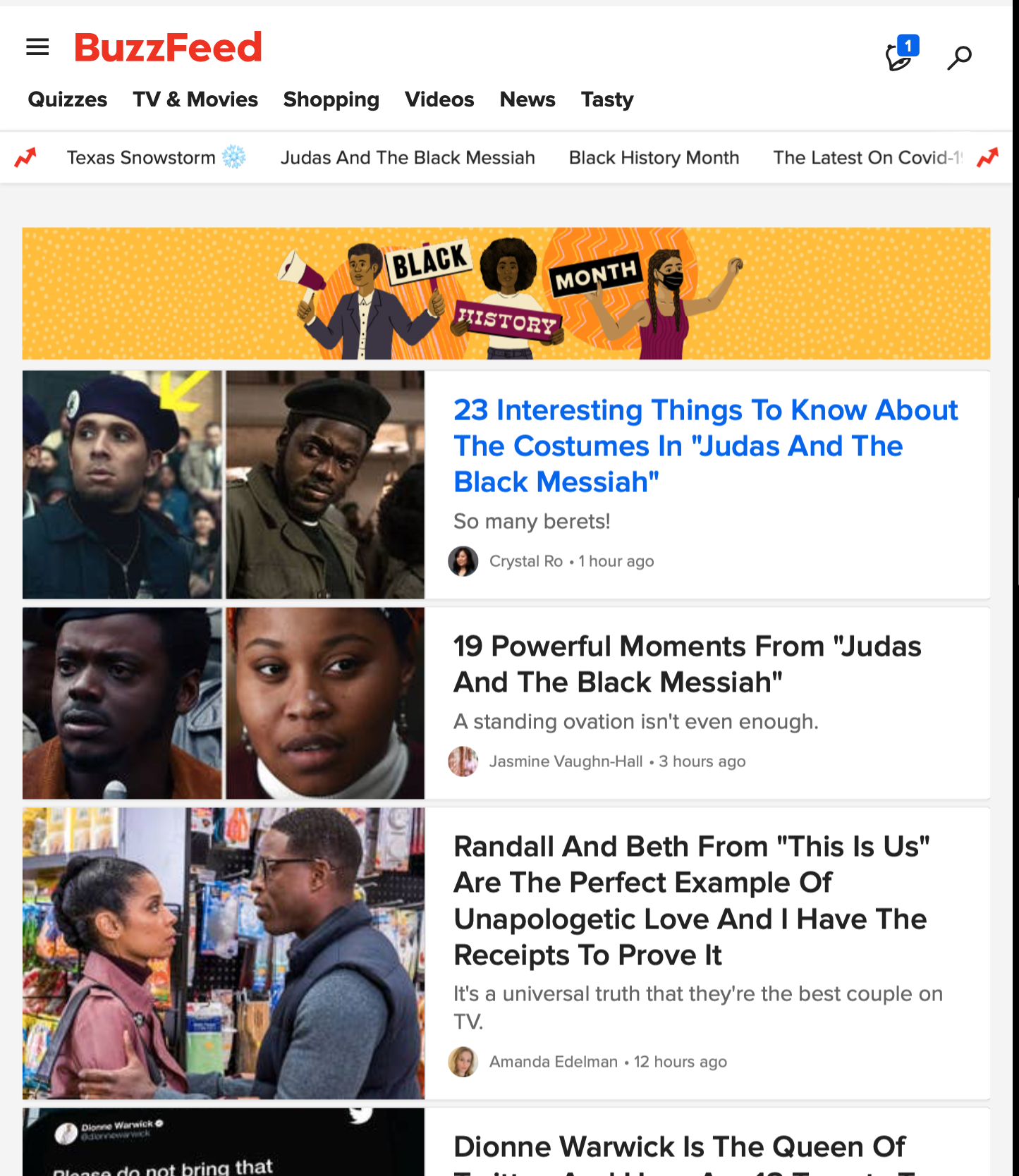Click the BuzzFeed logo
Viewport: 1019px width, 1176px height.
(x=168, y=48)
